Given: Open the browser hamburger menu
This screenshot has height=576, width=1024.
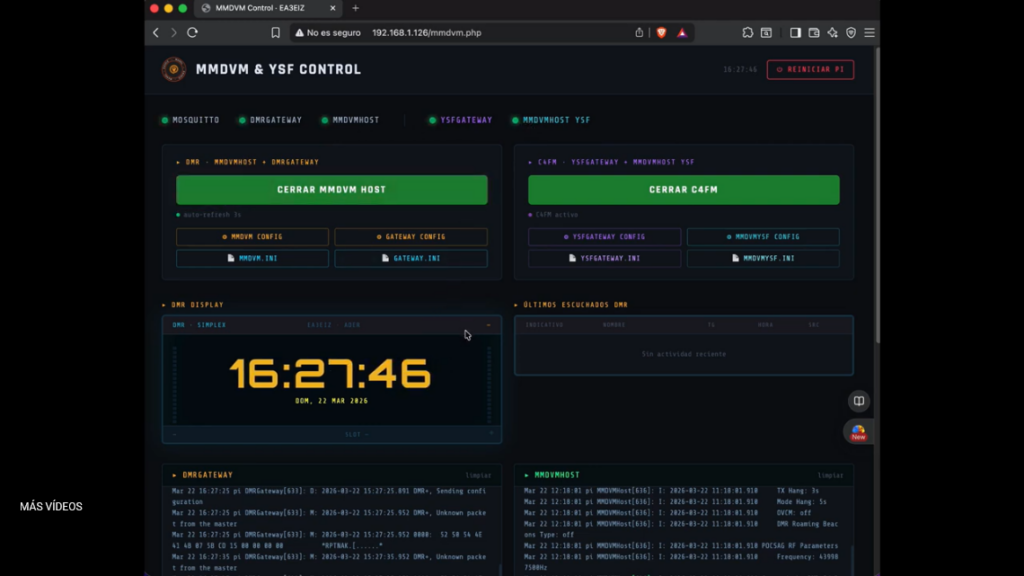Looking at the screenshot, I should click(x=869, y=33).
